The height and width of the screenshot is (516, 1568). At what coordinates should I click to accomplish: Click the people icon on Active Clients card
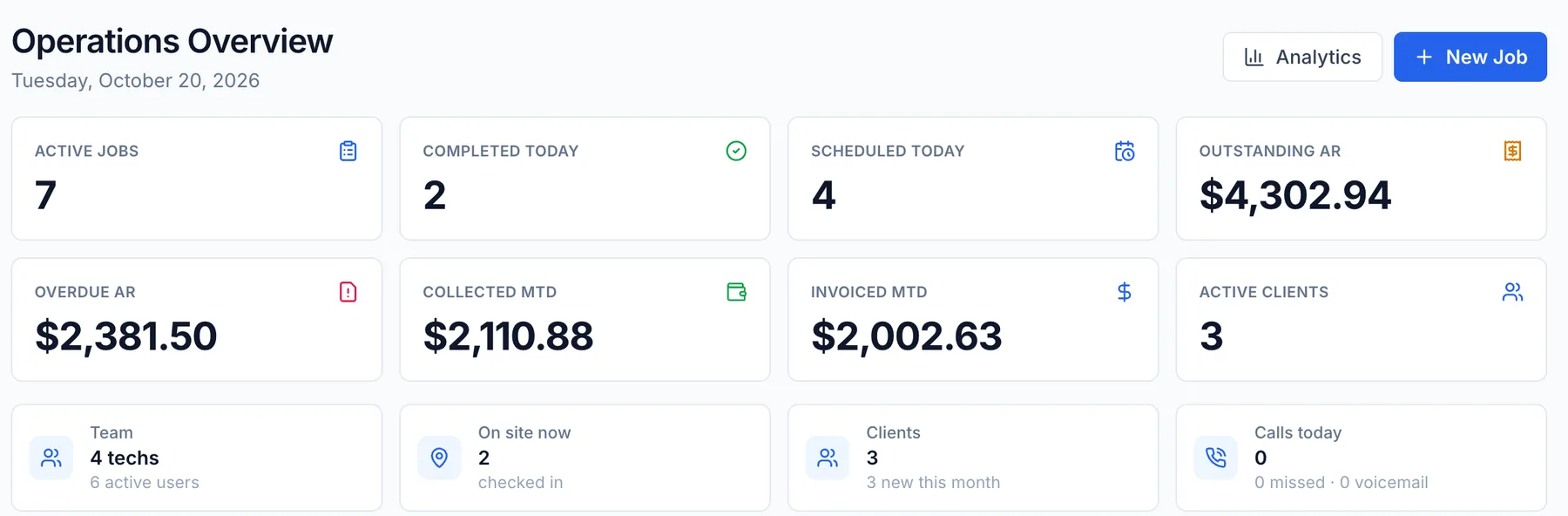click(x=1512, y=292)
